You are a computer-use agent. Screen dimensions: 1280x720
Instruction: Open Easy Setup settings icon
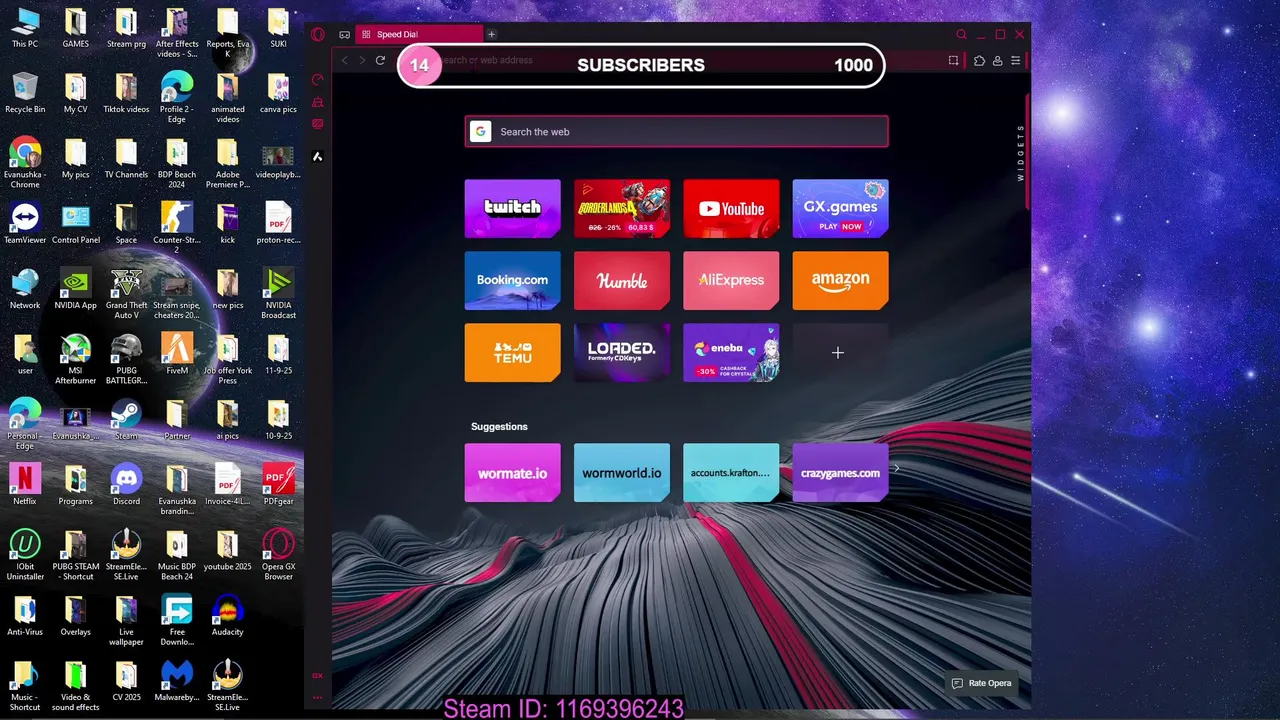(1016, 60)
